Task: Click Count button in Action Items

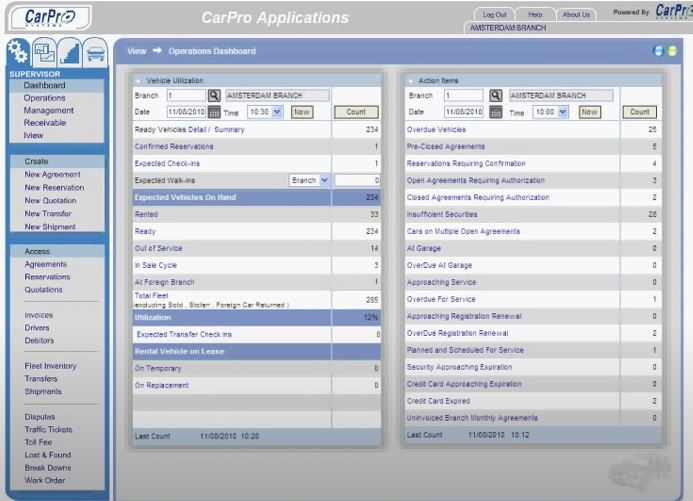Action: [x=640, y=112]
